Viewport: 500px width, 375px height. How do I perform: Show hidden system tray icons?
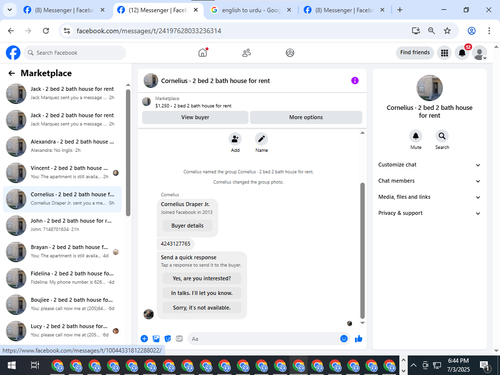413,366
